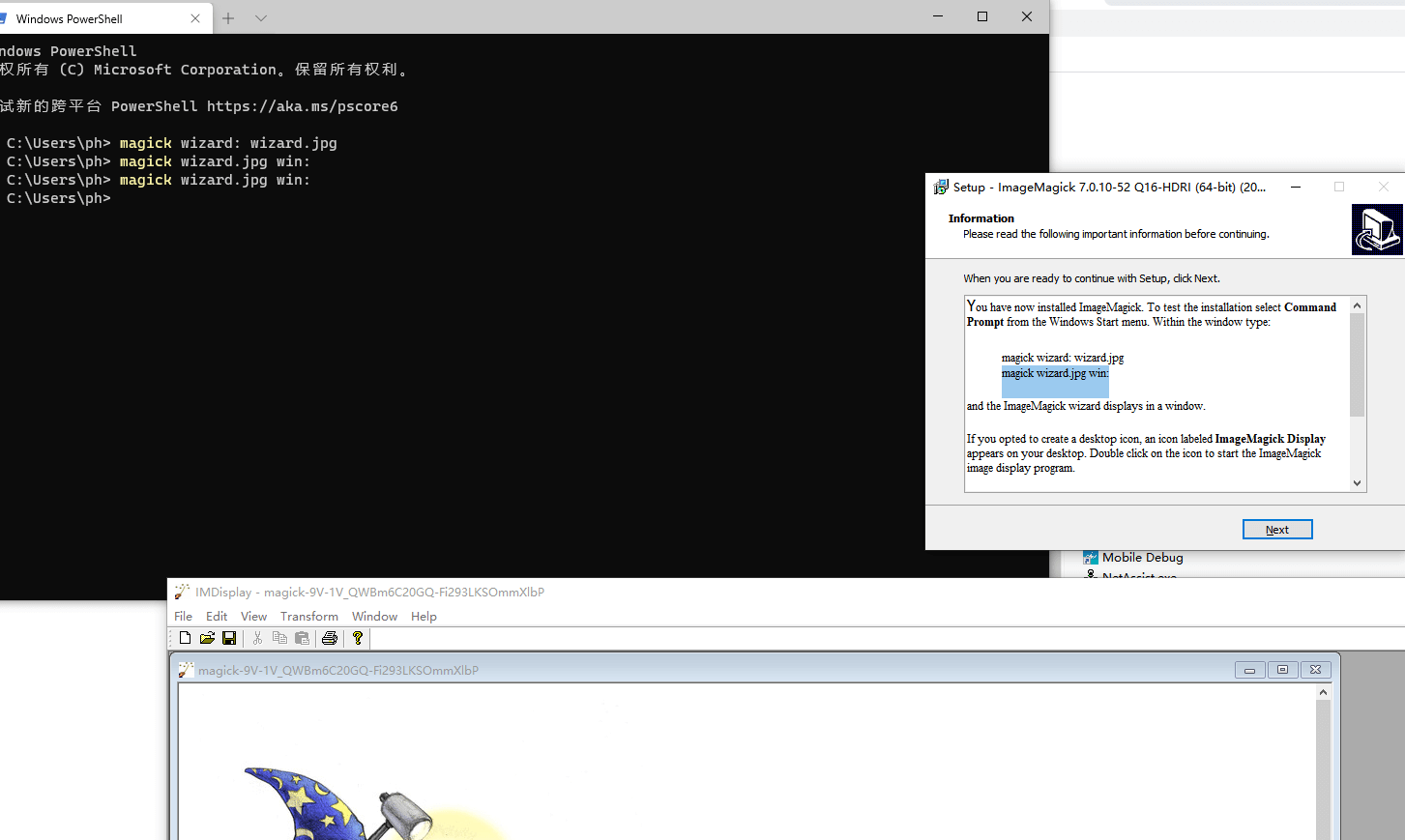The height and width of the screenshot is (840, 1405).
Task: Open the Transform menu in IMDisplay
Action: point(309,617)
